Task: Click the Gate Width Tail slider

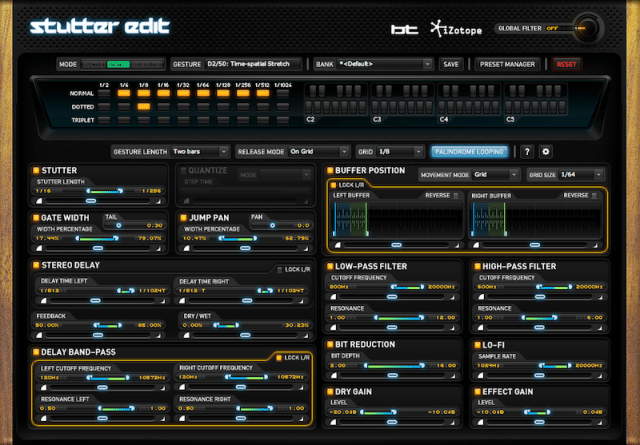Action: [134, 225]
